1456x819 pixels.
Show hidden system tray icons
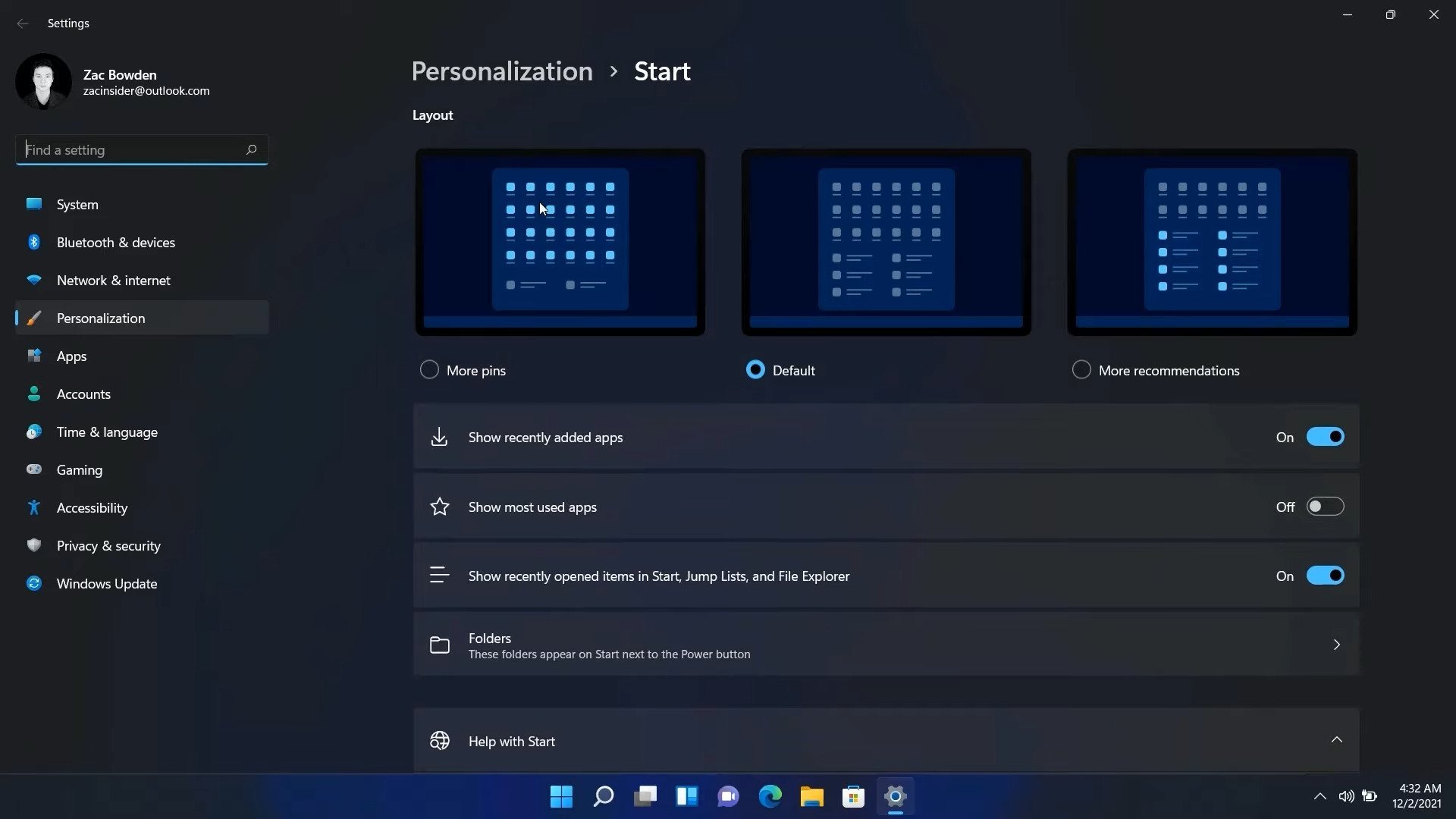click(x=1319, y=796)
